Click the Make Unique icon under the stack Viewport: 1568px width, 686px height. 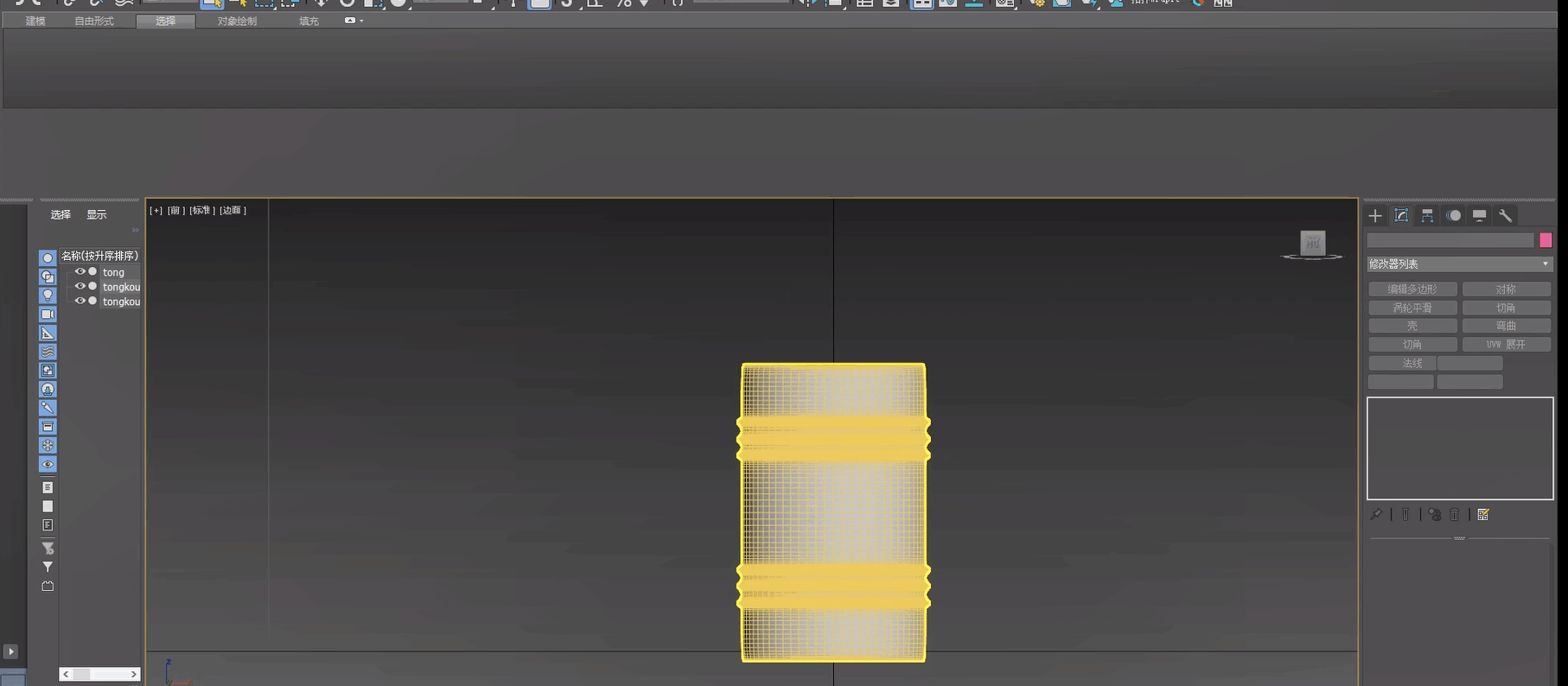[1435, 514]
